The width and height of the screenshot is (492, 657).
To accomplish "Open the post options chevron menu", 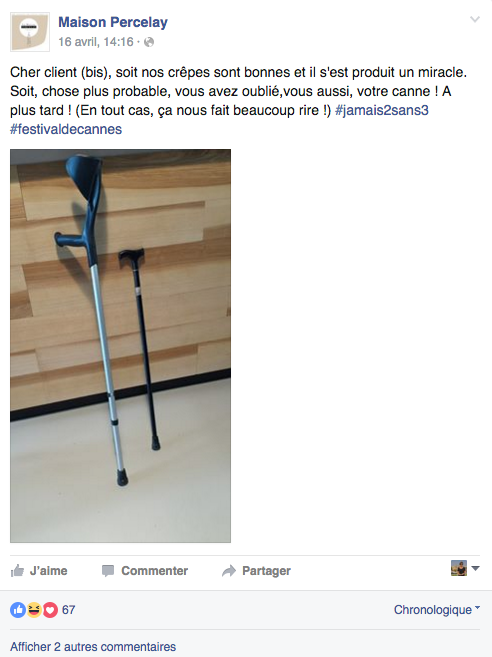I will point(474,19).
